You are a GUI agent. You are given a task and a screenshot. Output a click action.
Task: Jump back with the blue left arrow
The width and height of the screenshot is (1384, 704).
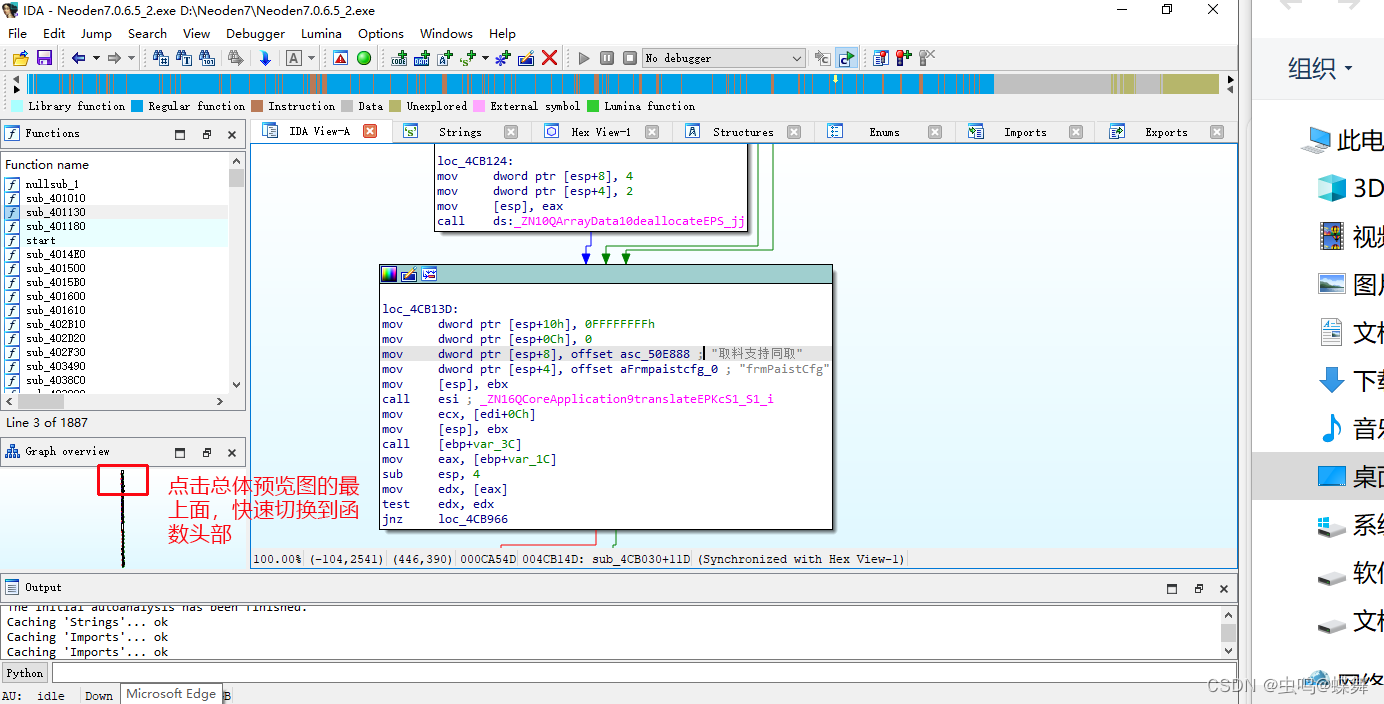78,58
